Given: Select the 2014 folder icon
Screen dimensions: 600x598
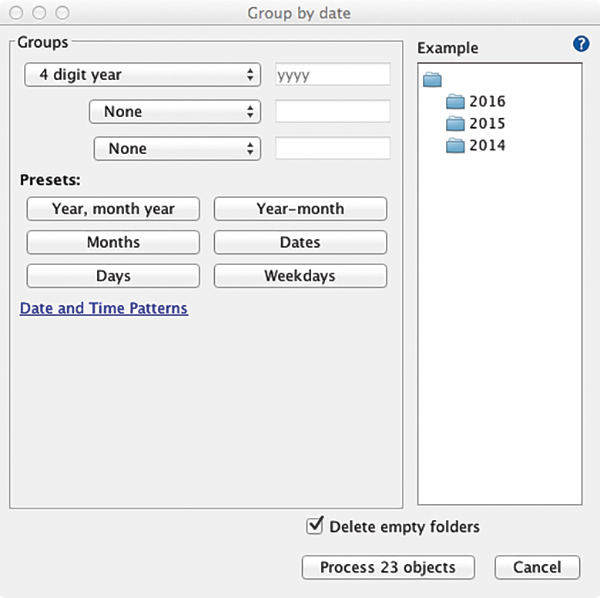Looking at the screenshot, I should pyautogui.click(x=455, y=145).
